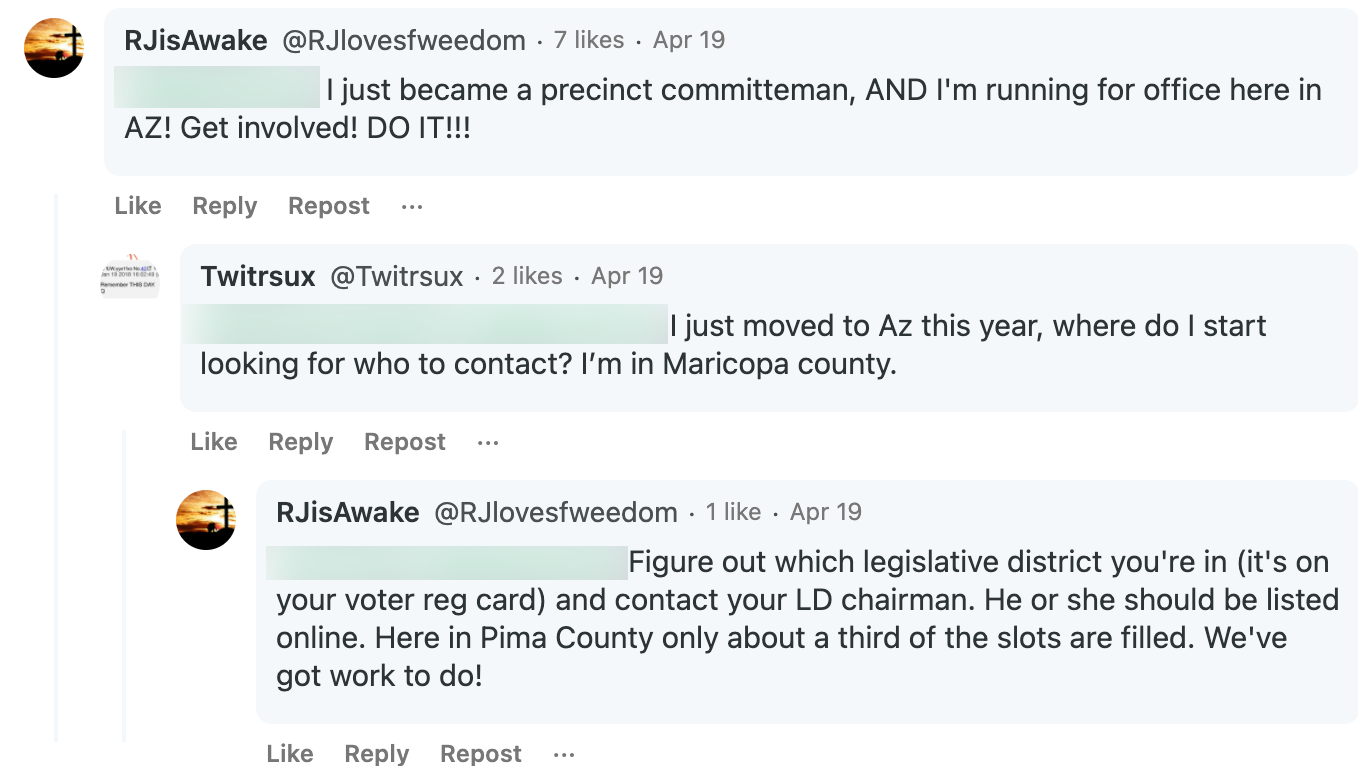This screenshot has height=766, width=1358.
Task: Like the precinct committeeman comment
Action: click(x=138, y=206)
